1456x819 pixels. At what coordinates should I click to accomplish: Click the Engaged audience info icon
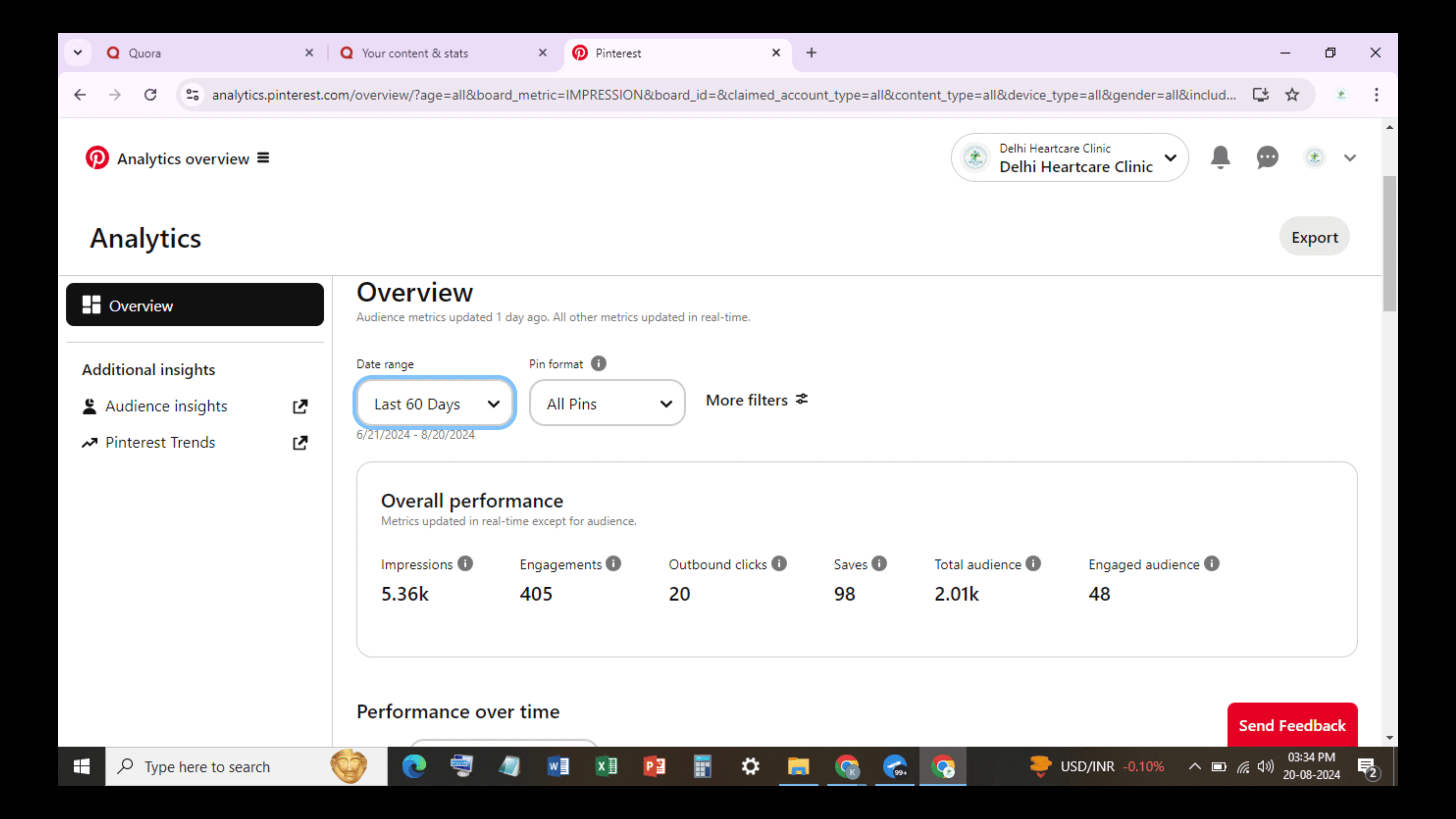(1211, 563)
